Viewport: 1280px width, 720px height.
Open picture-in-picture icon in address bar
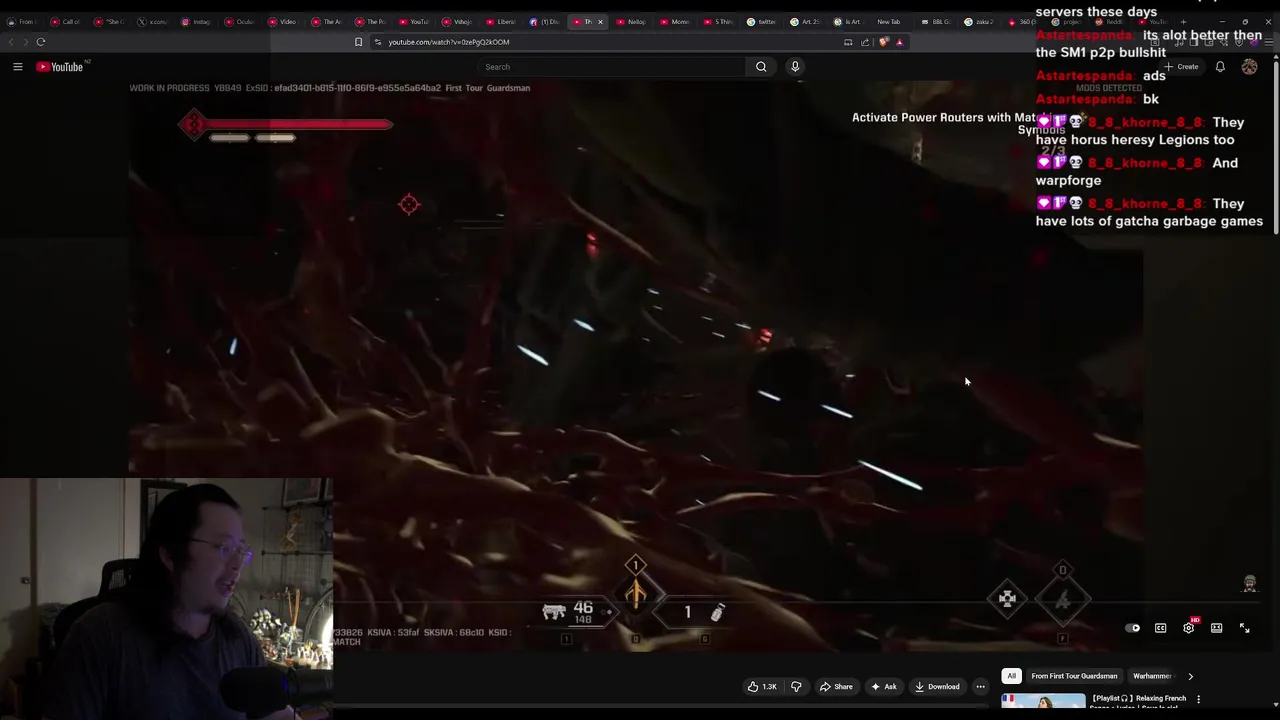[x=848, y=42]
